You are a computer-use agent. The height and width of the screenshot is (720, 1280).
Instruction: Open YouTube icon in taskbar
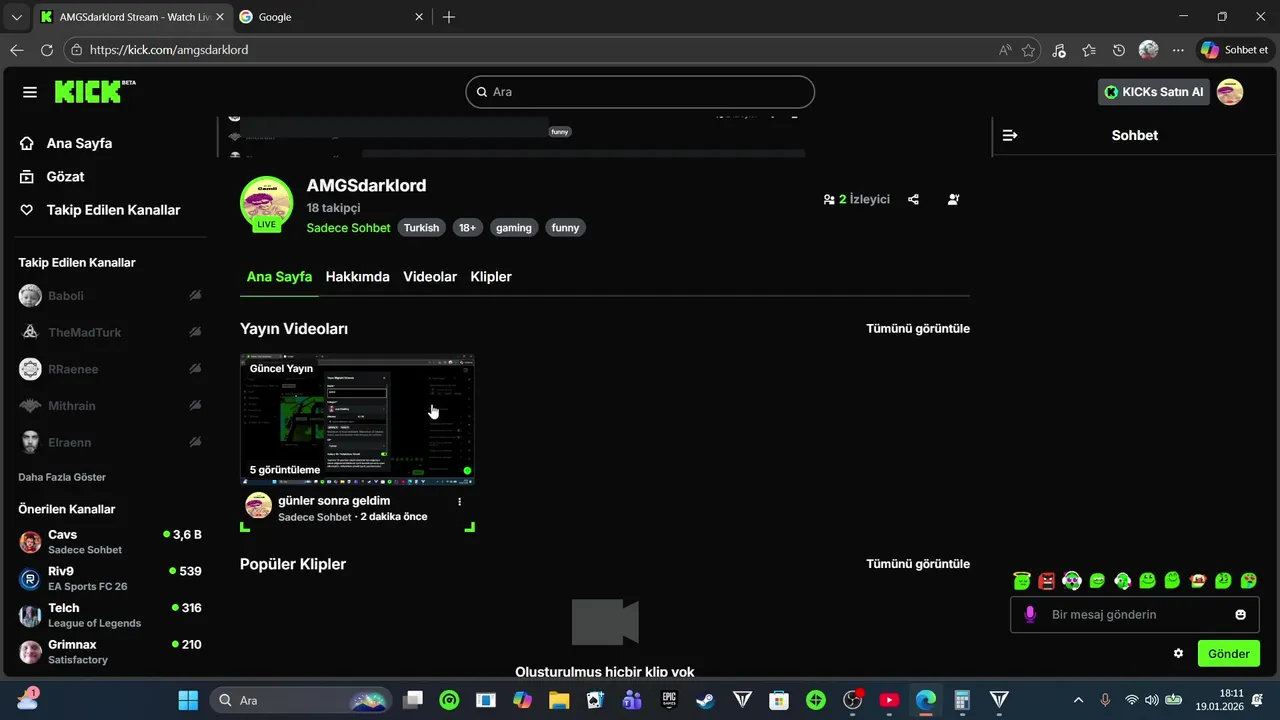coord(889,700)
